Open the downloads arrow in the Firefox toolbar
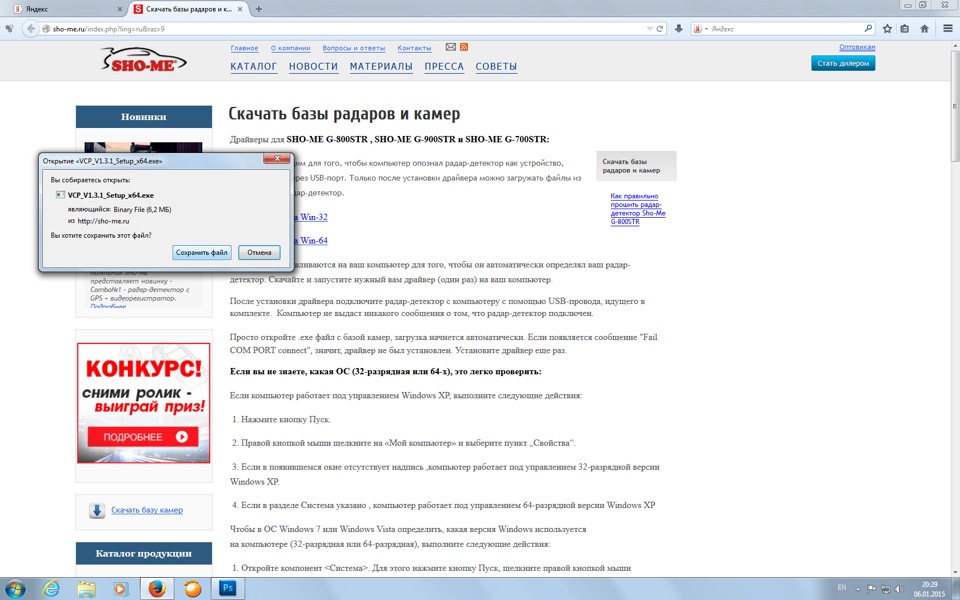This screenshot has width=960, height=600. [x=678, y=29]
